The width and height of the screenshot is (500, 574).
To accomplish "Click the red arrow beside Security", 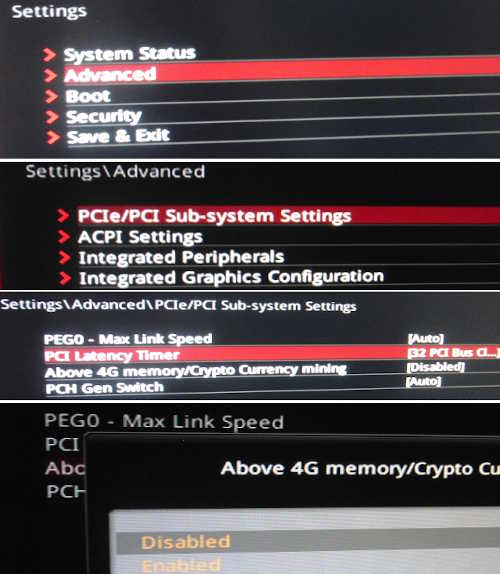I will (52, 117).
